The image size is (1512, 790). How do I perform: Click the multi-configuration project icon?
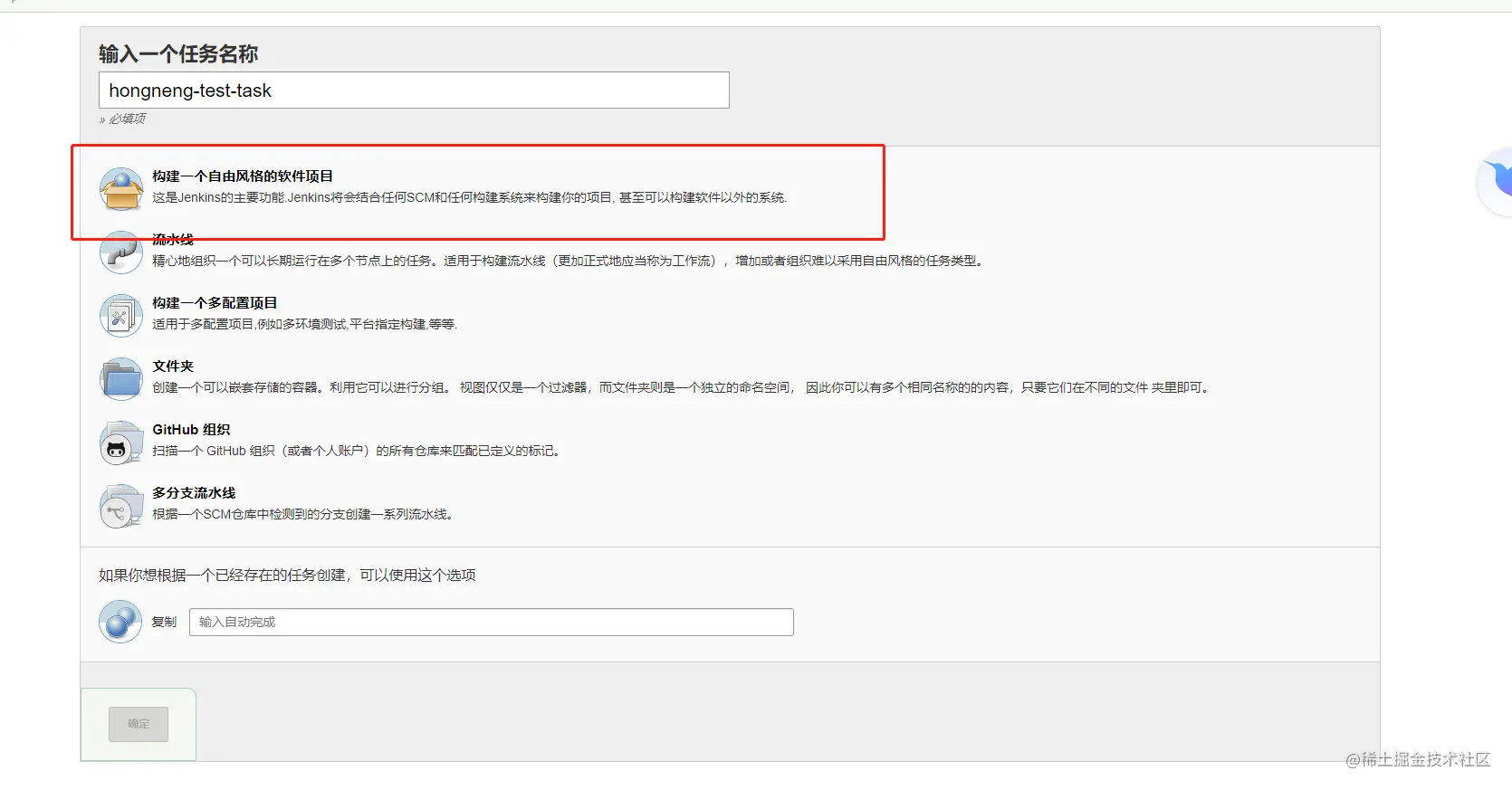(120, 316)
